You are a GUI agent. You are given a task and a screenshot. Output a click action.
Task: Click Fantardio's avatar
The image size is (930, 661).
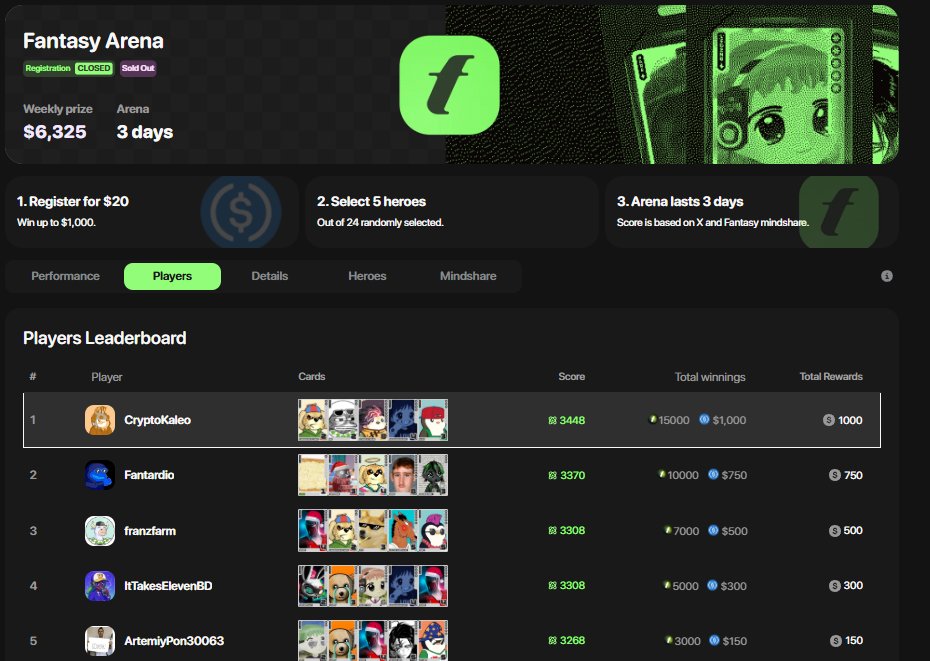tap(100, 475)
